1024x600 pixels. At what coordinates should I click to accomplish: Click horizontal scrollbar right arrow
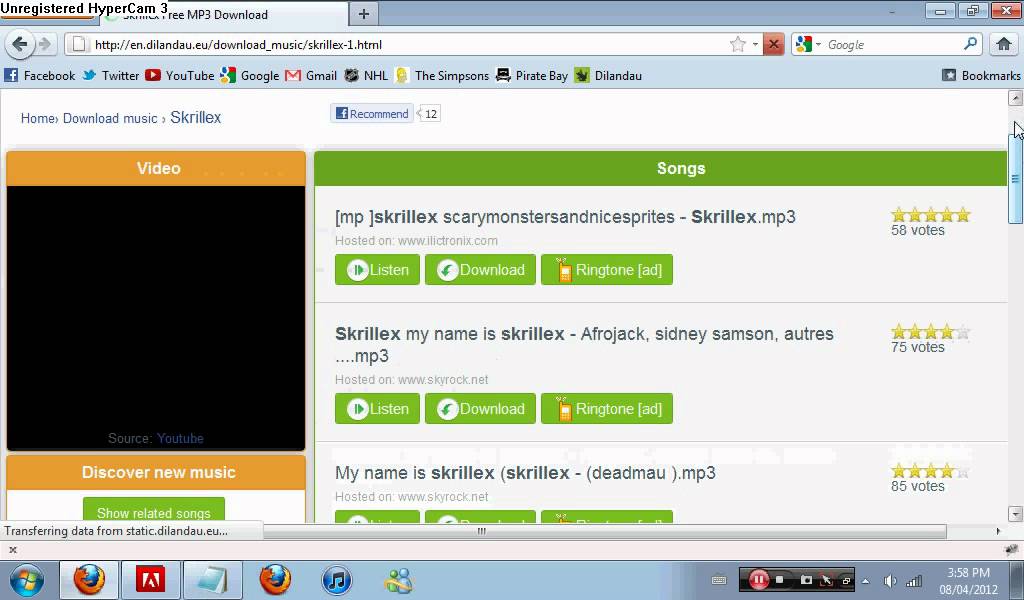998,531
